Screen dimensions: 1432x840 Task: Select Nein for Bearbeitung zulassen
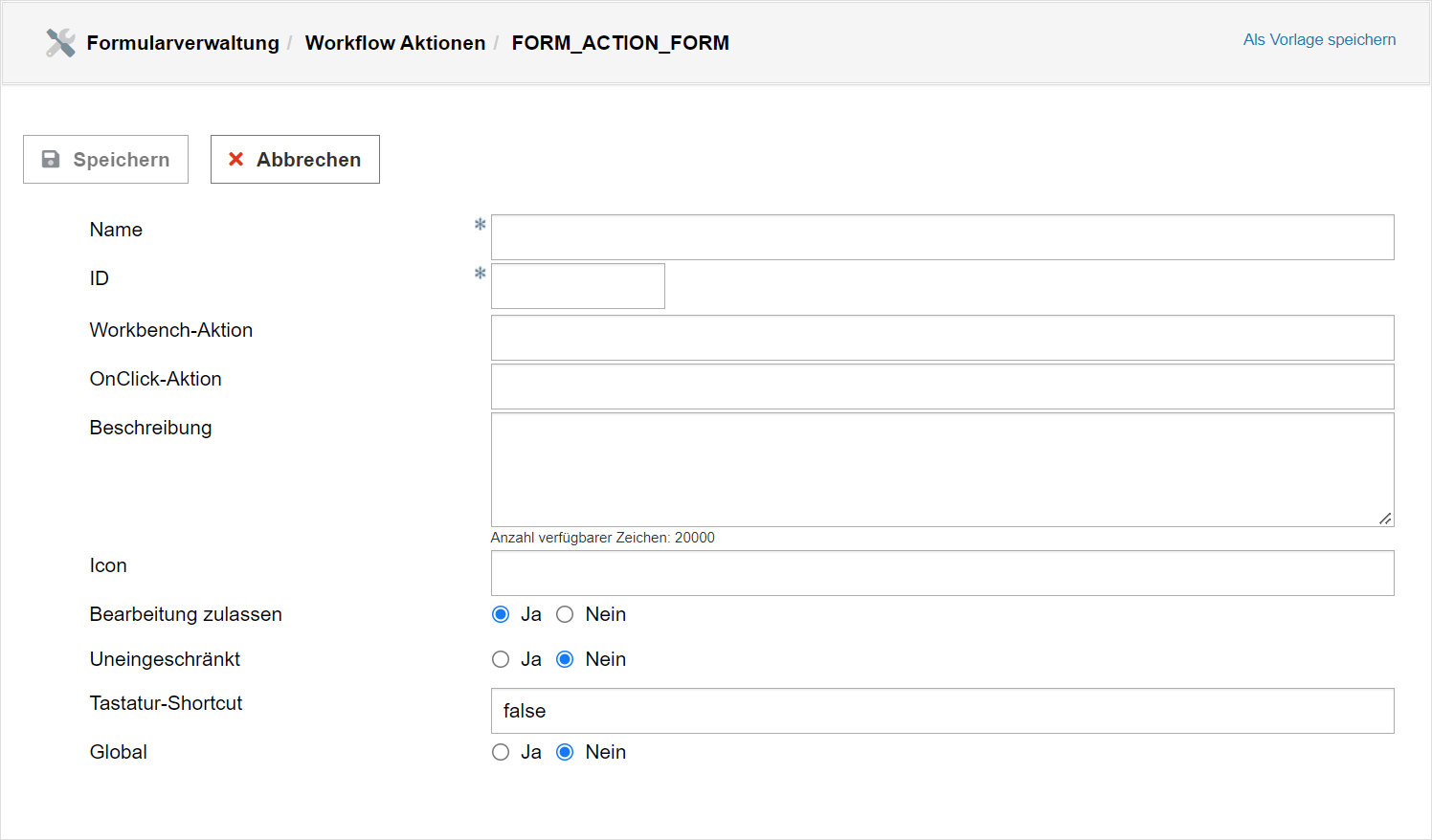click(565, 614)
